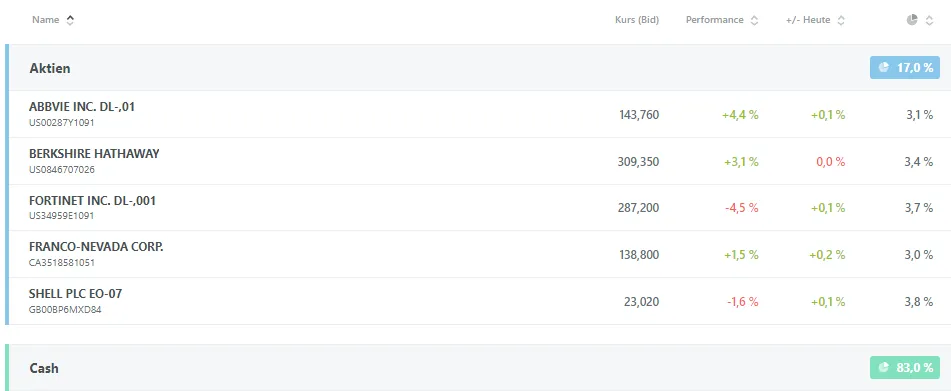Click Shell's 23,020 bid price
Viewport: 951px width, 391px height.
641,301
